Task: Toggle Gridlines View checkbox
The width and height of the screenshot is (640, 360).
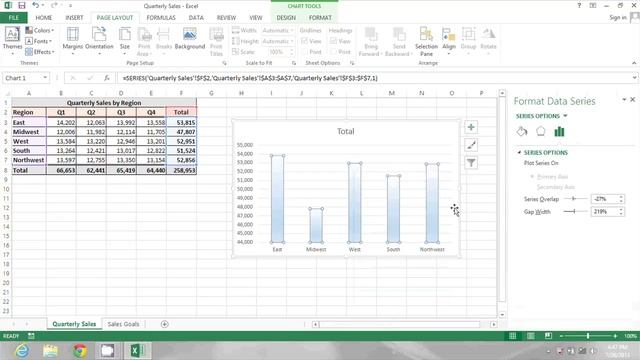Action: (304, 41)
